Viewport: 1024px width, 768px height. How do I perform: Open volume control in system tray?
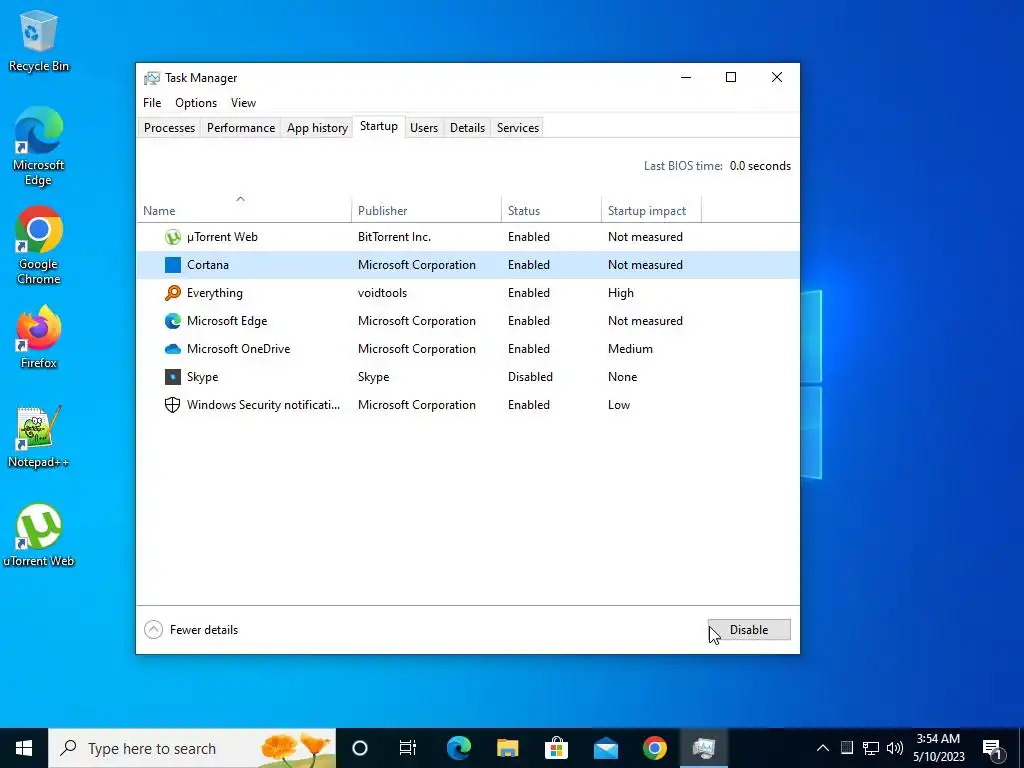coord(895,748)
